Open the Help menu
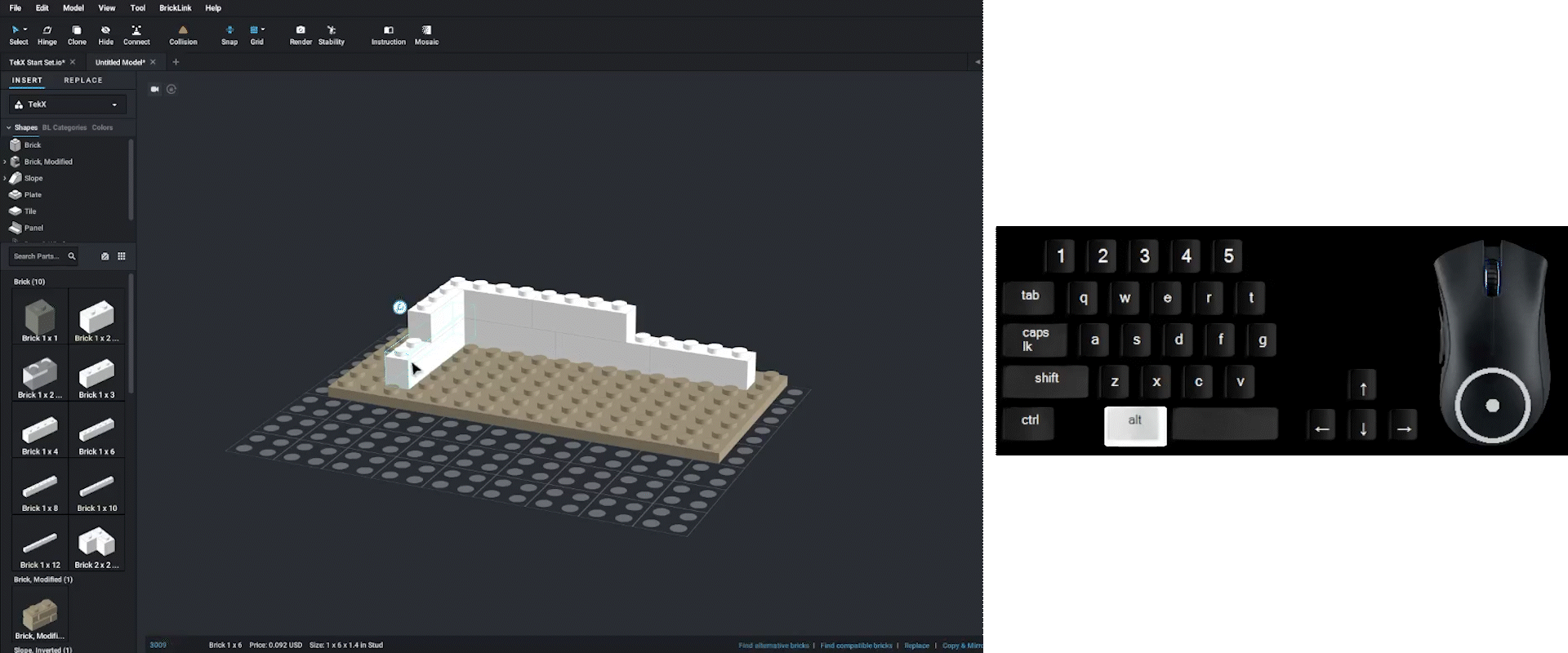 (213, 8)
